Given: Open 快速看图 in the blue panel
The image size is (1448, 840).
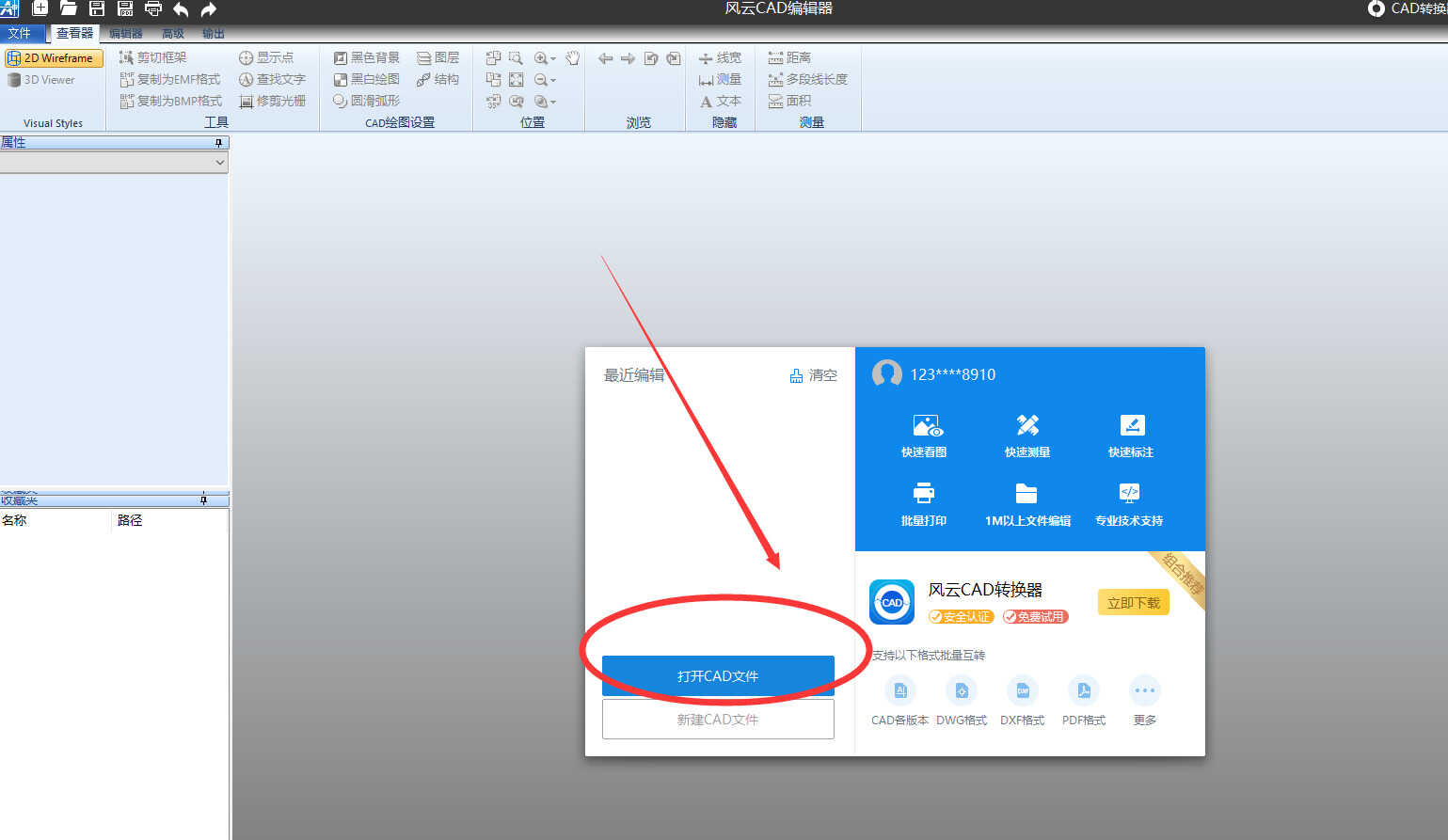Looking at the screenshot, I should coord(924,436).
